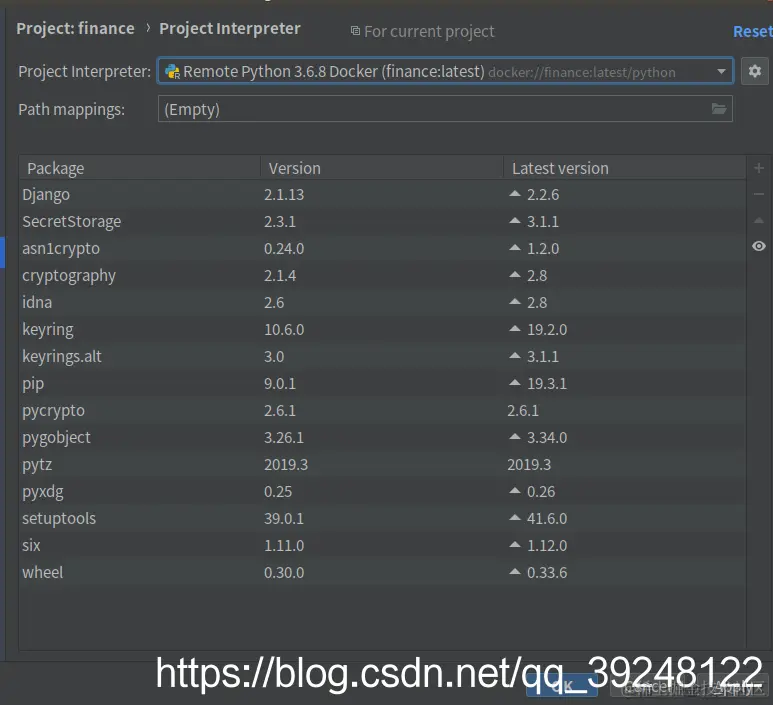Go to Project: finance breadcrumb
The image size is (773, 705).
coord(75,29)
